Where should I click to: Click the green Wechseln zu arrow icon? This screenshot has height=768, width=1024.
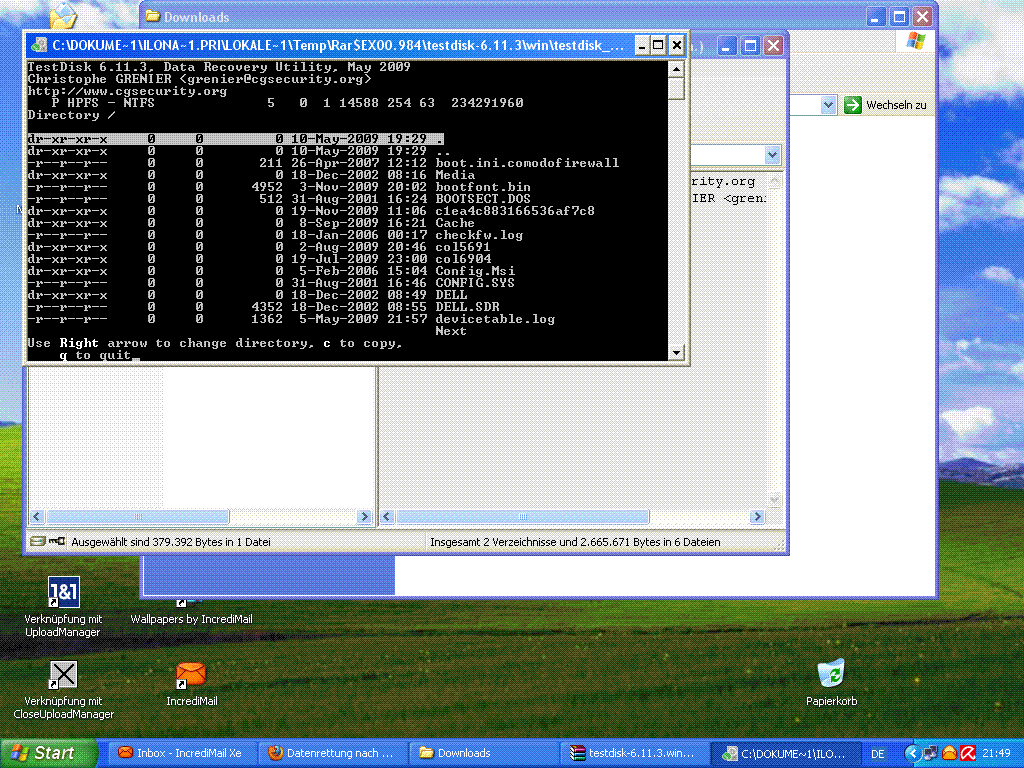(x=852, y=104)
